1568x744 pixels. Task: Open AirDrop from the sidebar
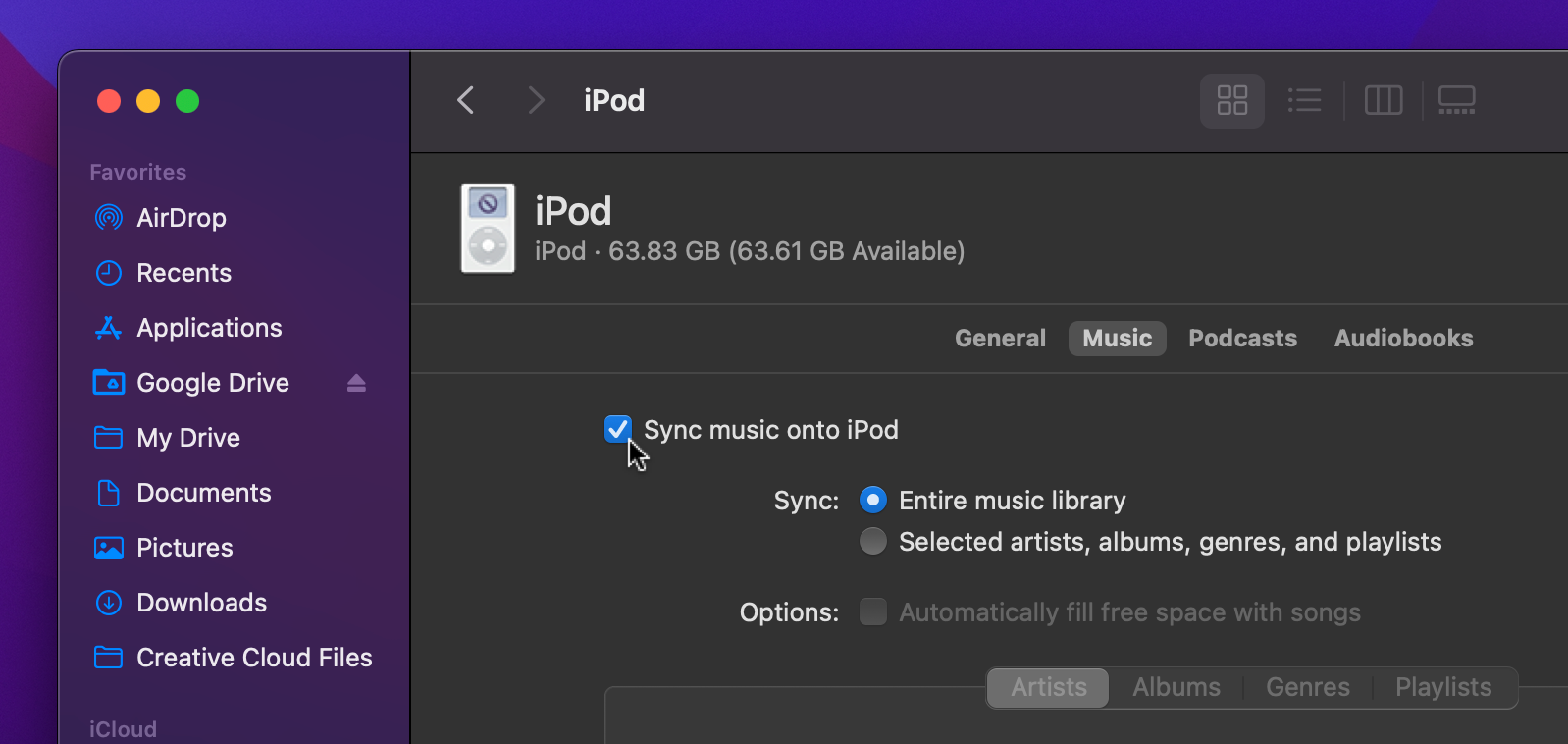181,218
